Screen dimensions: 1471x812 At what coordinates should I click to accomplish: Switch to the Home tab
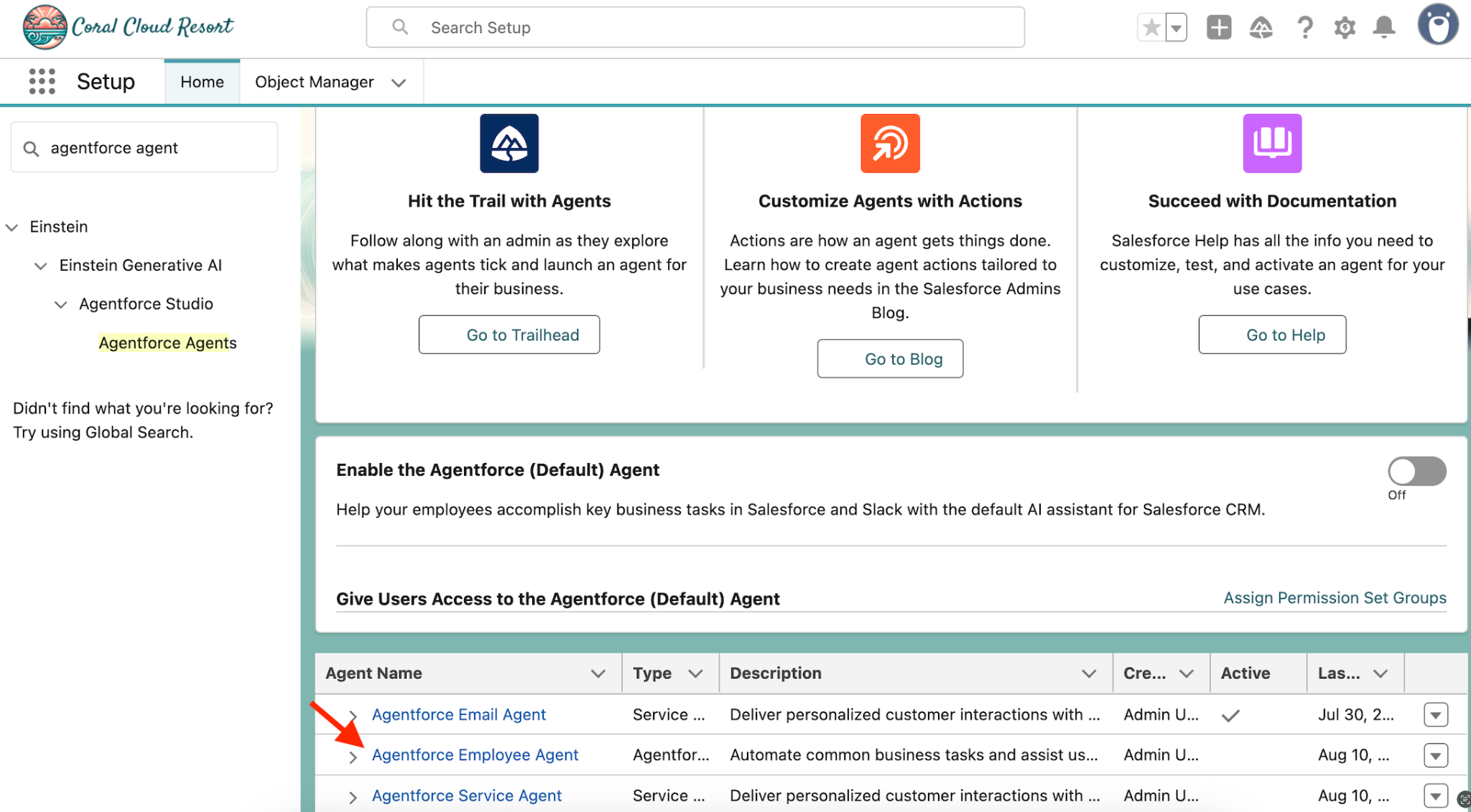tap(202, 82)
